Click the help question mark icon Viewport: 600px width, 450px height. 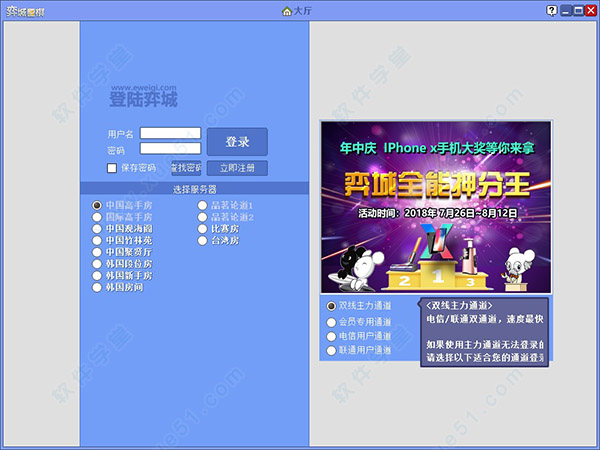coord(551,11)
